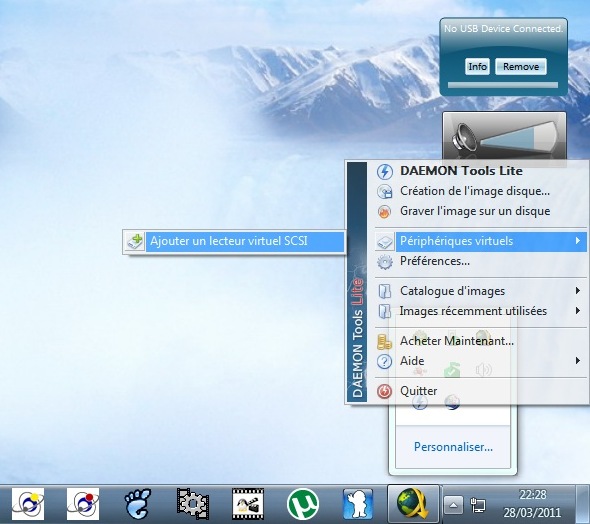This screenshot has height=524, width=590.
Task: Click the disc image creation icon
Action: [x=385, y=191]
